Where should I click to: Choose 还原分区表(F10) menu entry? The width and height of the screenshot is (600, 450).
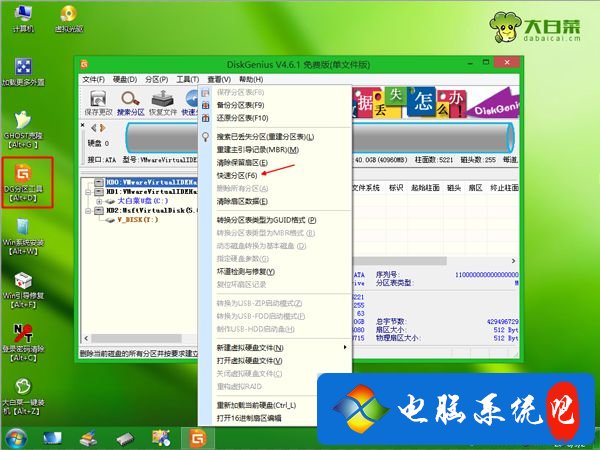click(242, 118)
